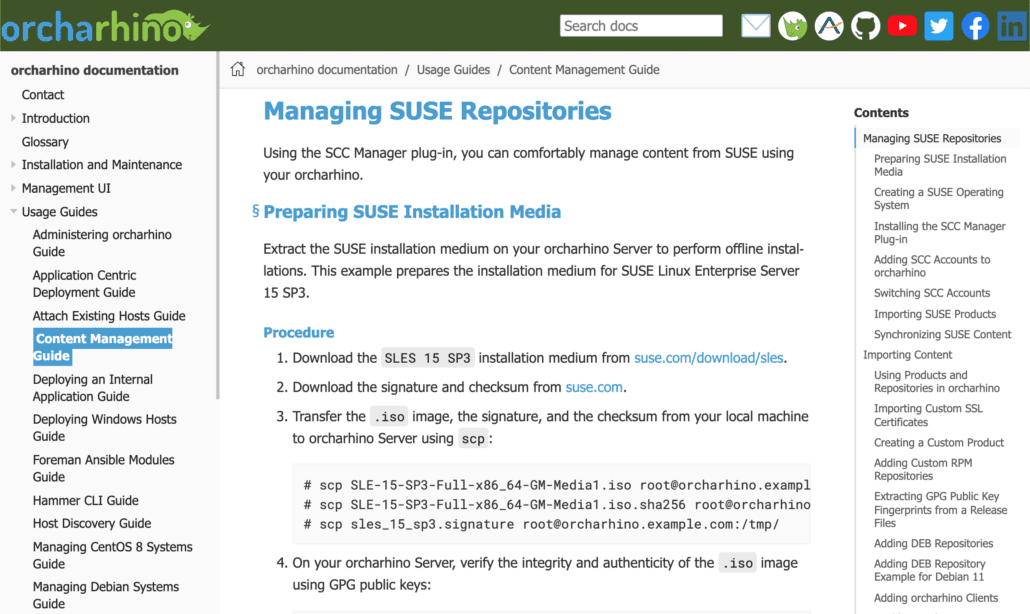Jump to Adding orcharhino Clients

pos(935,598)
